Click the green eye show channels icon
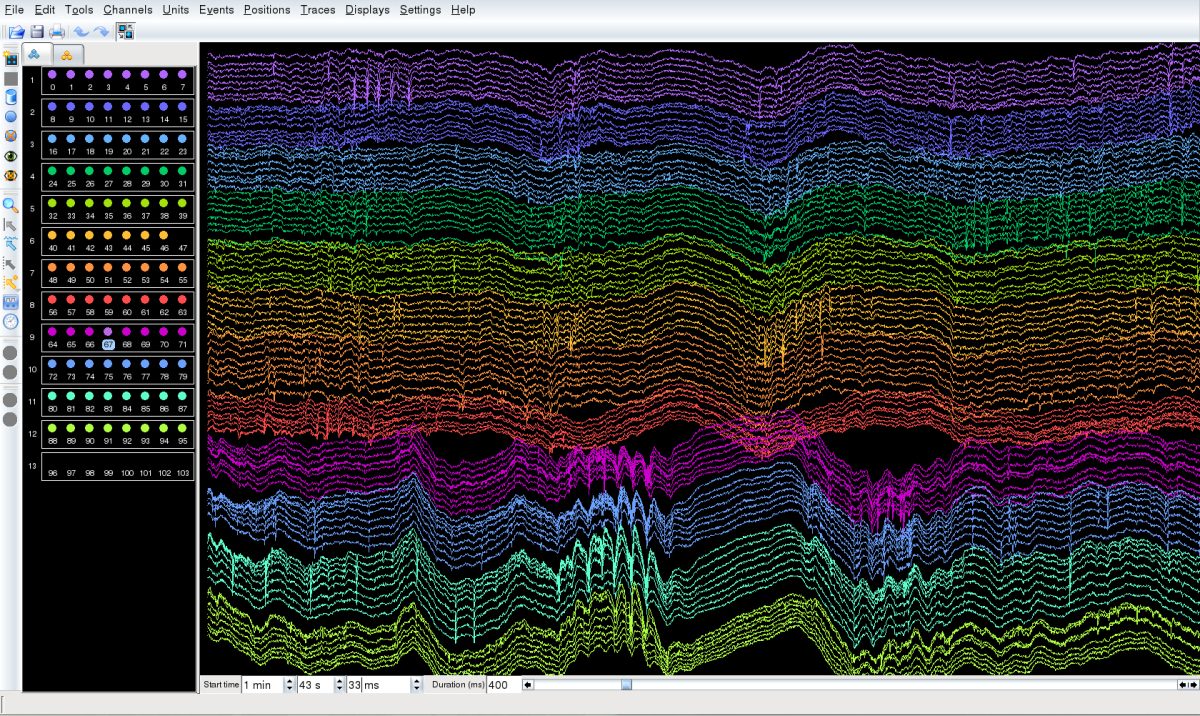1200x716 pixels. pos(10,156)
